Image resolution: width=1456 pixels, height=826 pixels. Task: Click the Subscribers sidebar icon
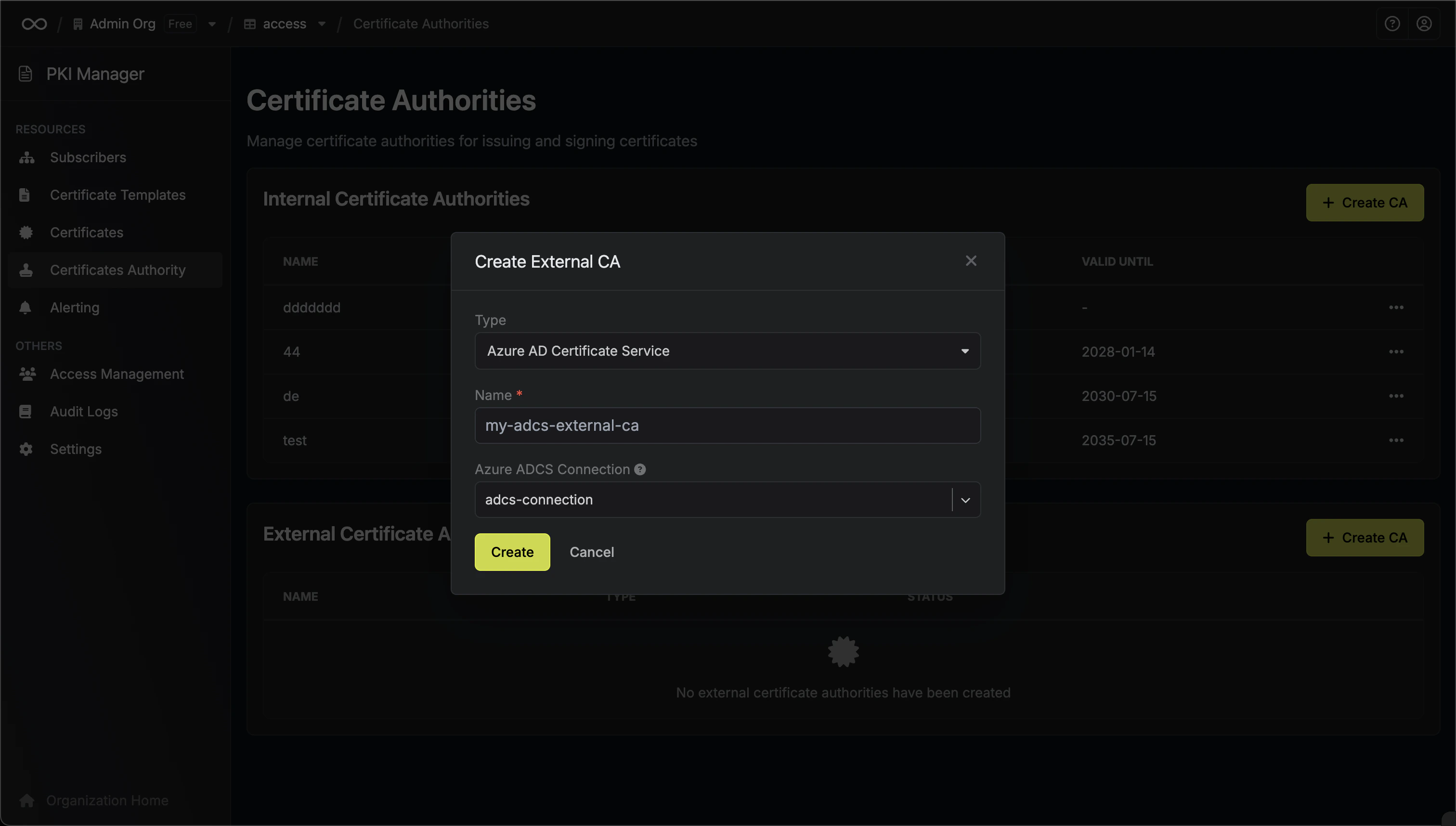(x=26, y=158)
